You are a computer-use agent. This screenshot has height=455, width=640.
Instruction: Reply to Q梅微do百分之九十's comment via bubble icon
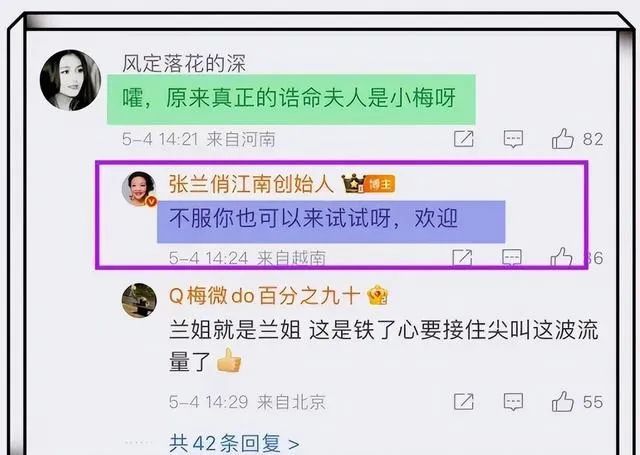(x=513, y=402)
